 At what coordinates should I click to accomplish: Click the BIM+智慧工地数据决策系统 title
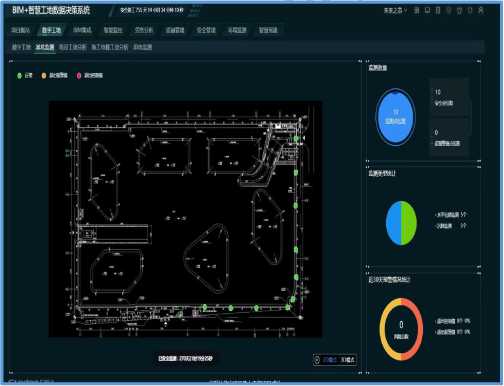pos(51,10)
